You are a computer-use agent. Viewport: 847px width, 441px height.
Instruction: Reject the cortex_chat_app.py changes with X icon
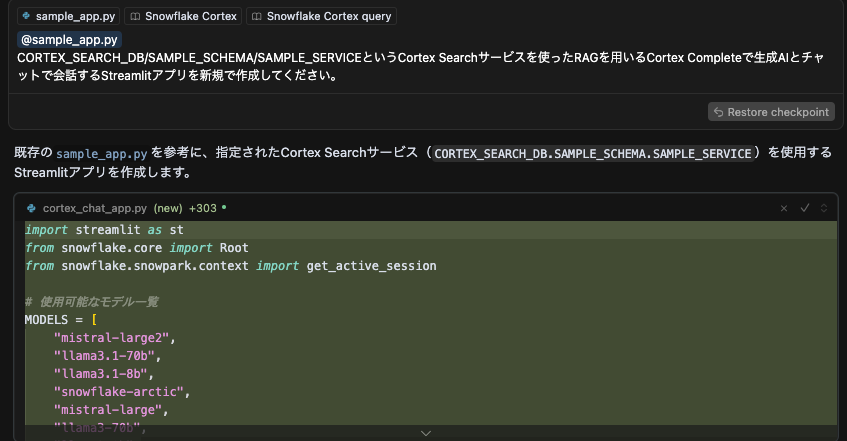click(x=784, y=208)
